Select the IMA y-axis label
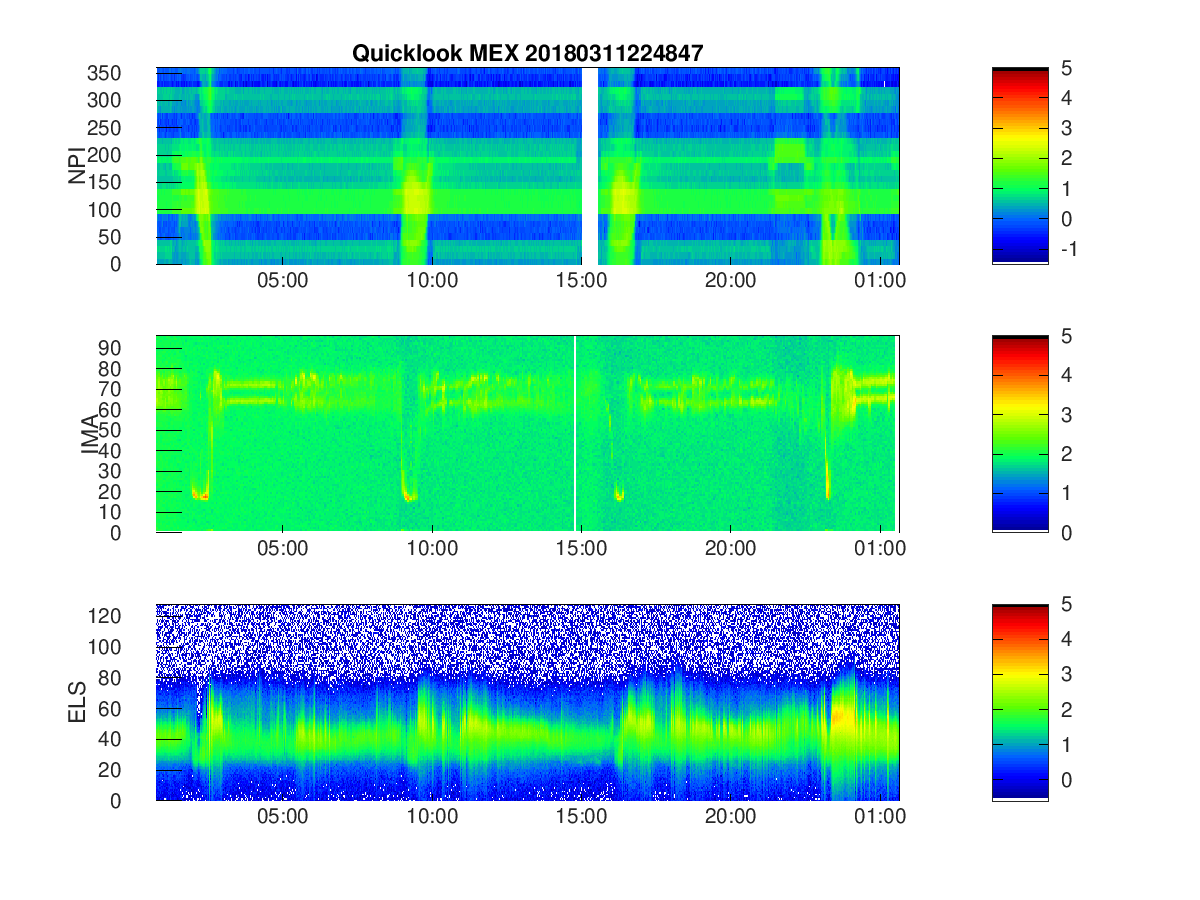Viewport: 1200px width, 900px height. click(x=92, y=434)
